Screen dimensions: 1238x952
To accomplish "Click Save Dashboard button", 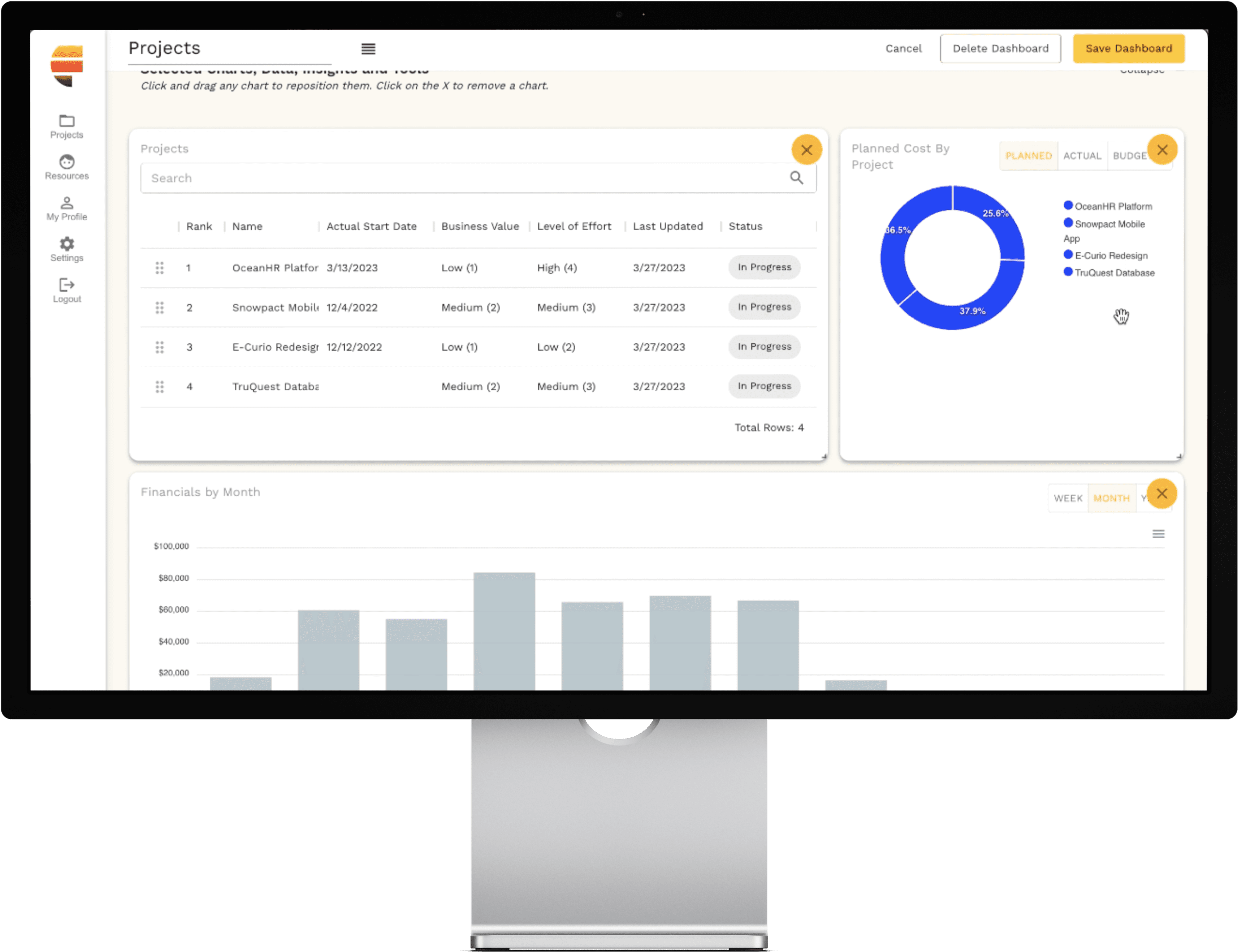I will 1128,49.
